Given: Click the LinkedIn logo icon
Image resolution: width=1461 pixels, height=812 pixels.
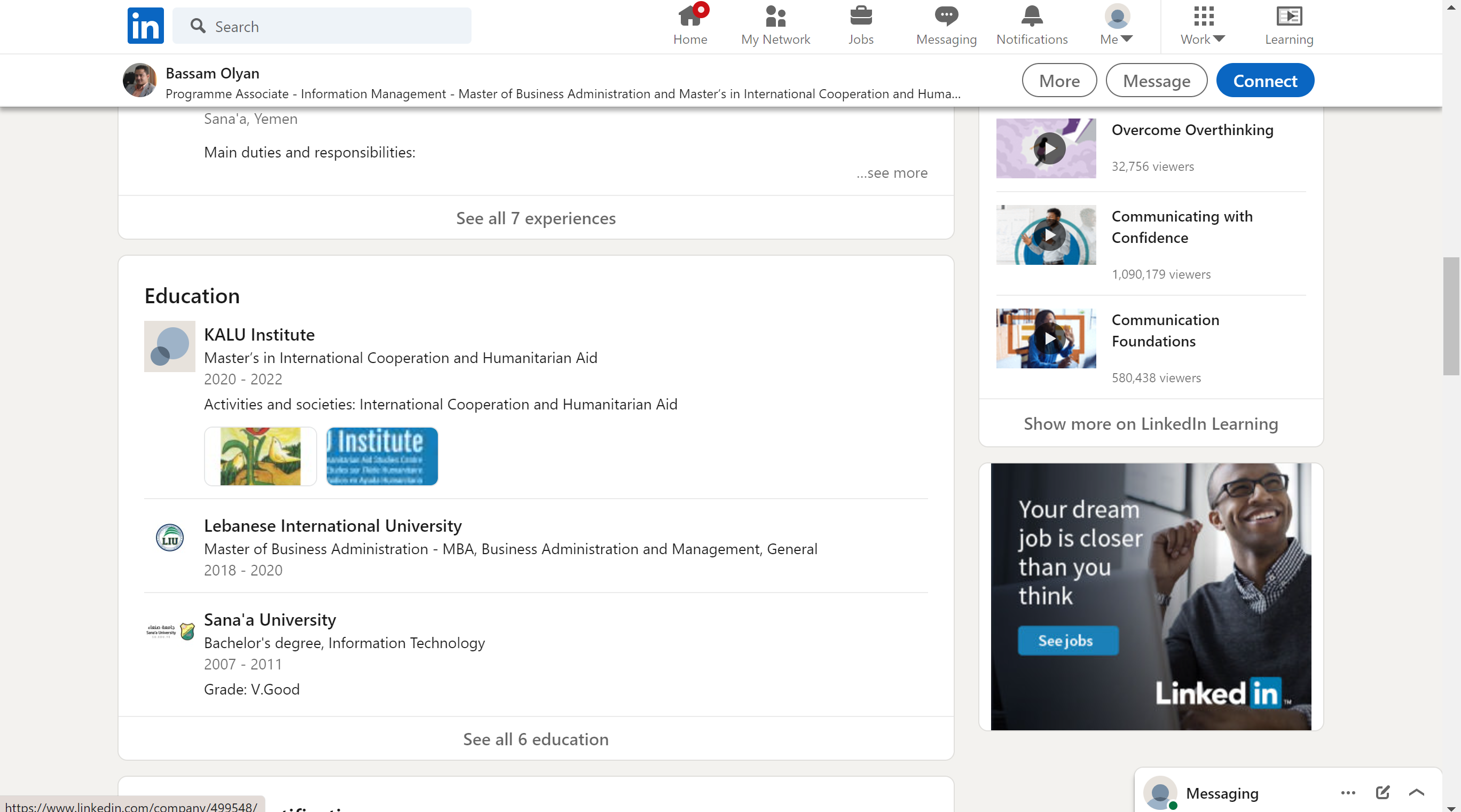Looking at the screenshot, I should (x=145, y=26).
